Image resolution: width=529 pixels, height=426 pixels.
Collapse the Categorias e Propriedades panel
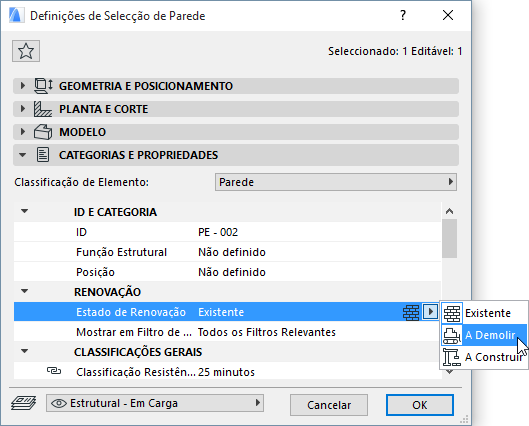tap(23, 155)
